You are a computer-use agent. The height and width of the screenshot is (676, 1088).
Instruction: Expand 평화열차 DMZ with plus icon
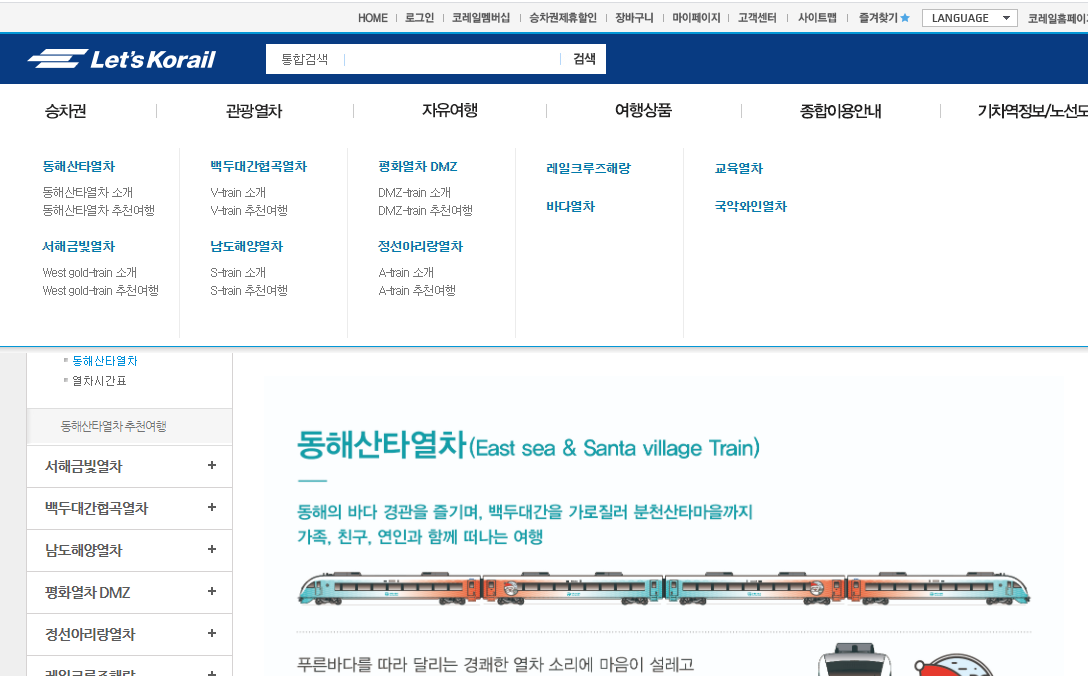pyautogui.click(x=212, y=591)
